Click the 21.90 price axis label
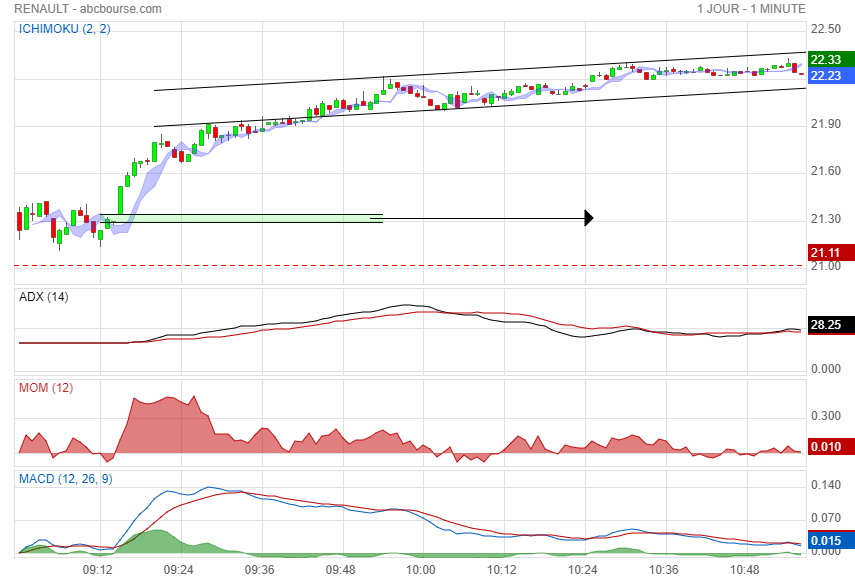 click(x=826, y=124)
